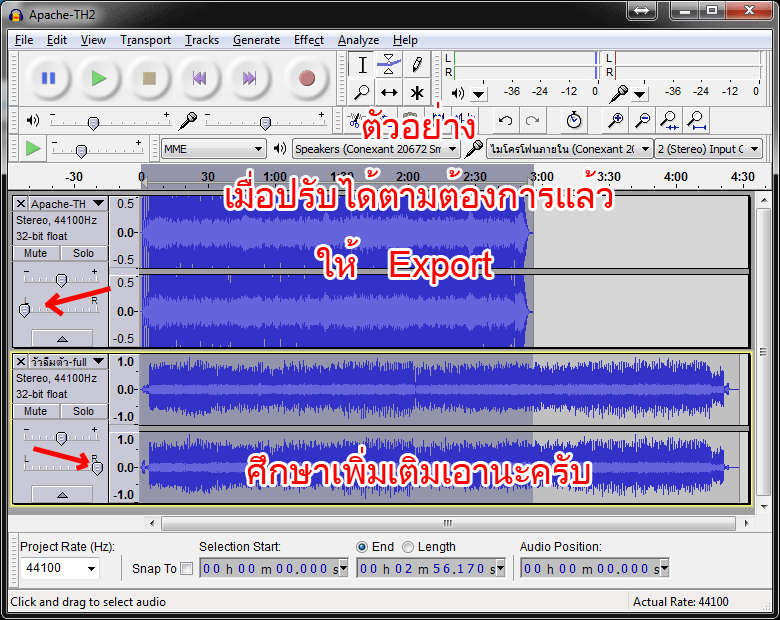The image size is (780, 620).
Task: Open the Generate menu
Action: 256,40
